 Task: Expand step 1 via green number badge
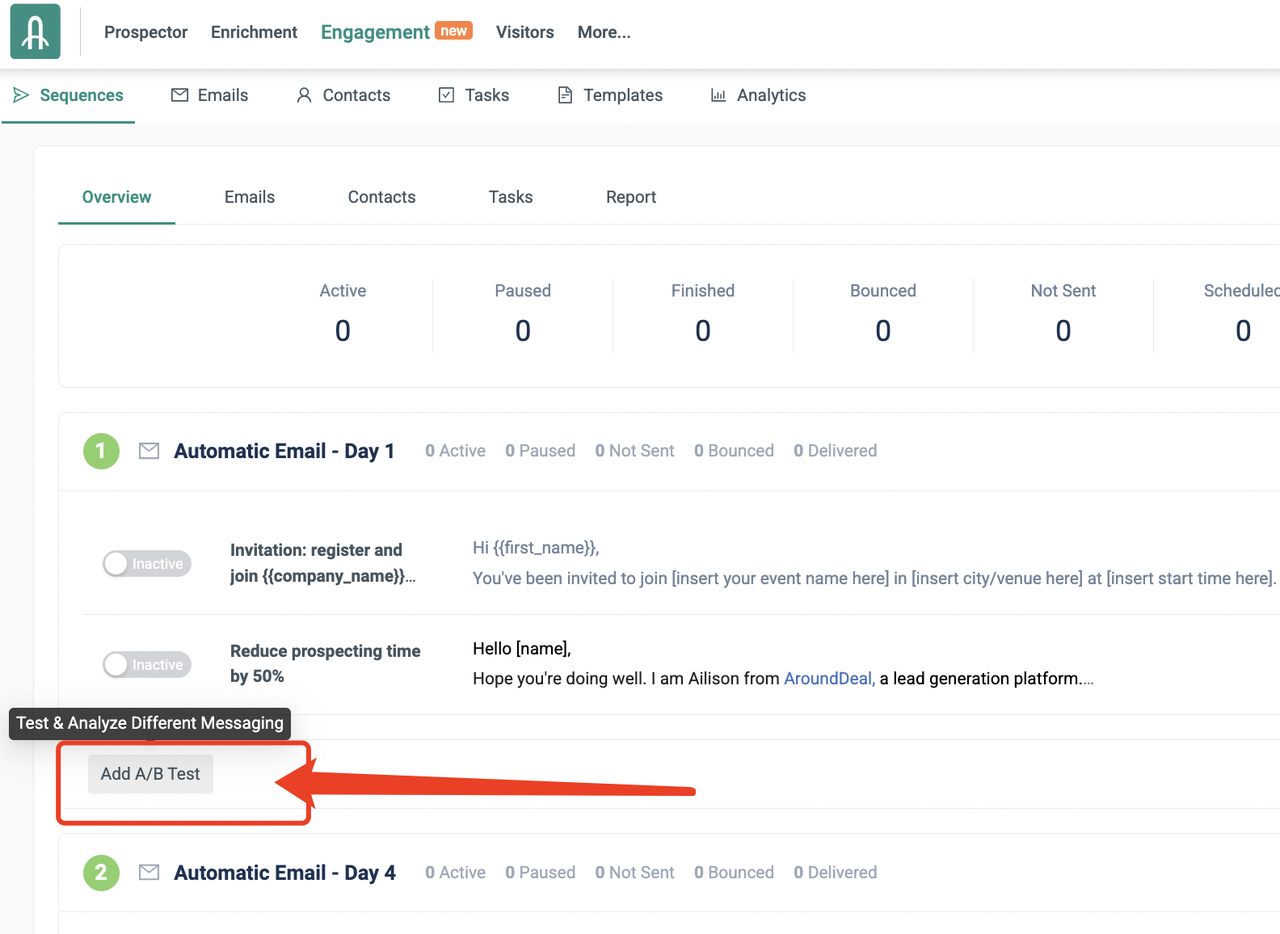pyautogui.click(x=101, y=451)
